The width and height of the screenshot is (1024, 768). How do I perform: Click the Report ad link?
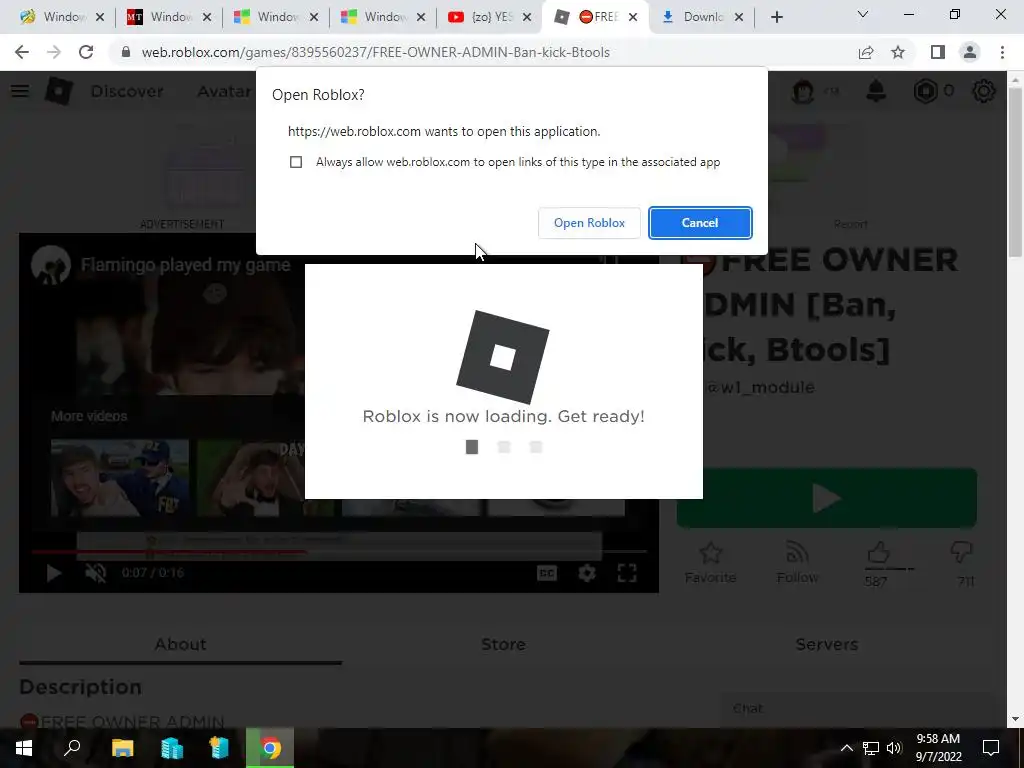pos(850,224)
